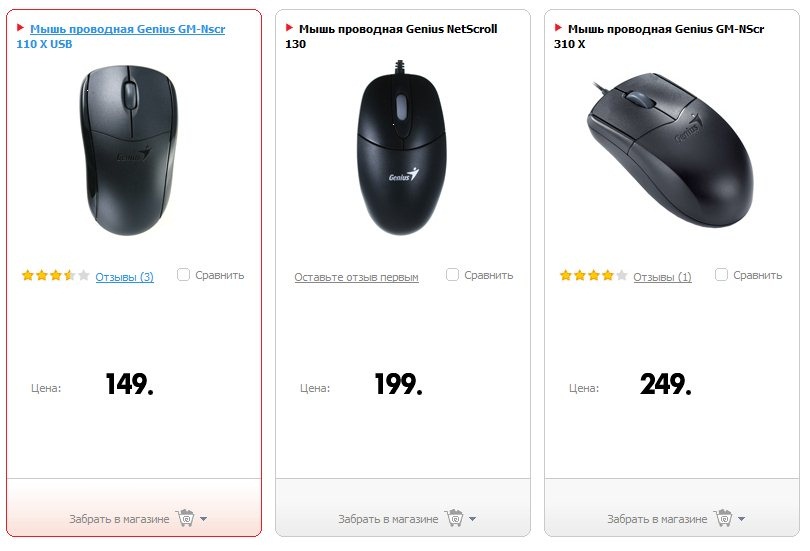Click star rating of GM-Nscr 110 X USB

click(x=56, y=276)
